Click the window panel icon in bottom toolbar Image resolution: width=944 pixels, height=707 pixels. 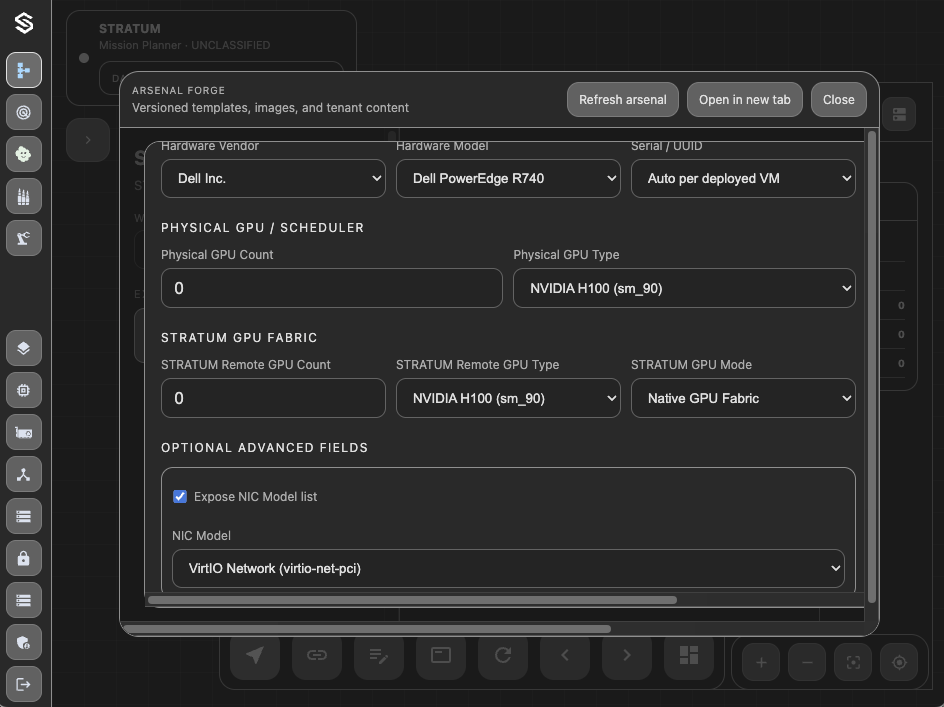point(441,655)
